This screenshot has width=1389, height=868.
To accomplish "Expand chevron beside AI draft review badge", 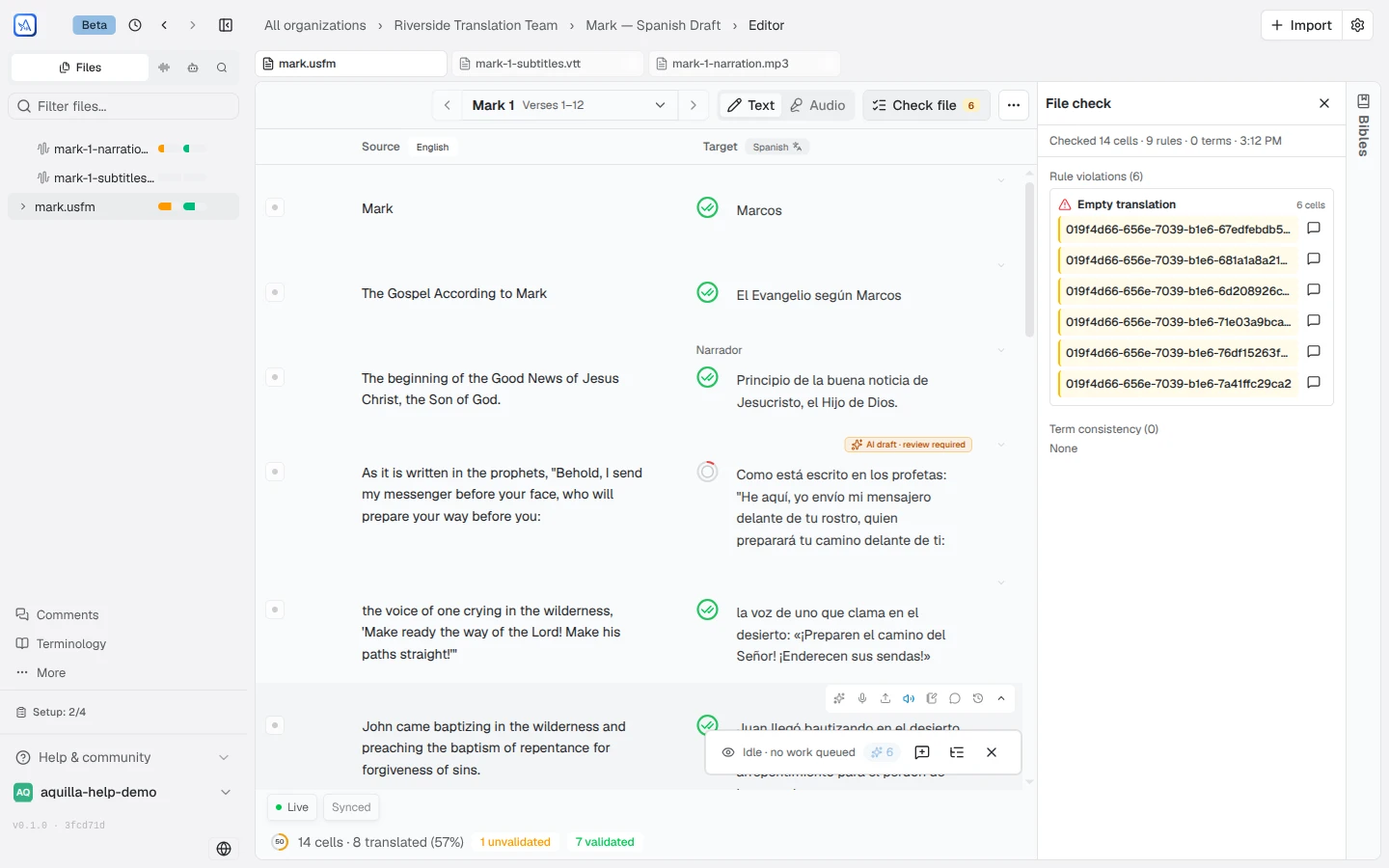I will (1001, 445).
